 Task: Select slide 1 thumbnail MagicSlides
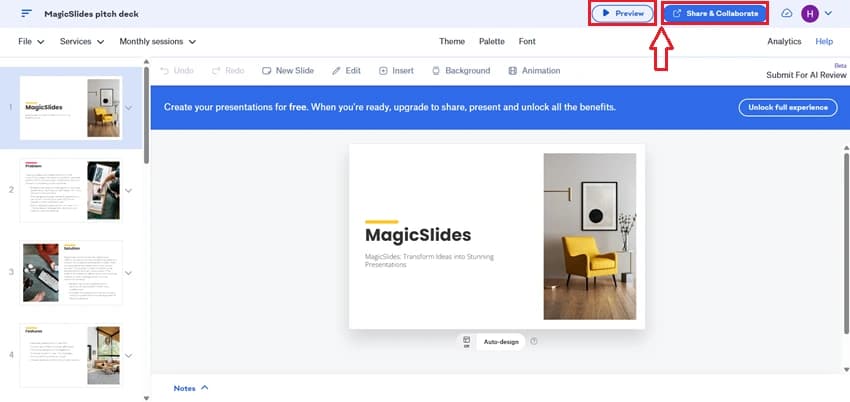tap(71, 107)
